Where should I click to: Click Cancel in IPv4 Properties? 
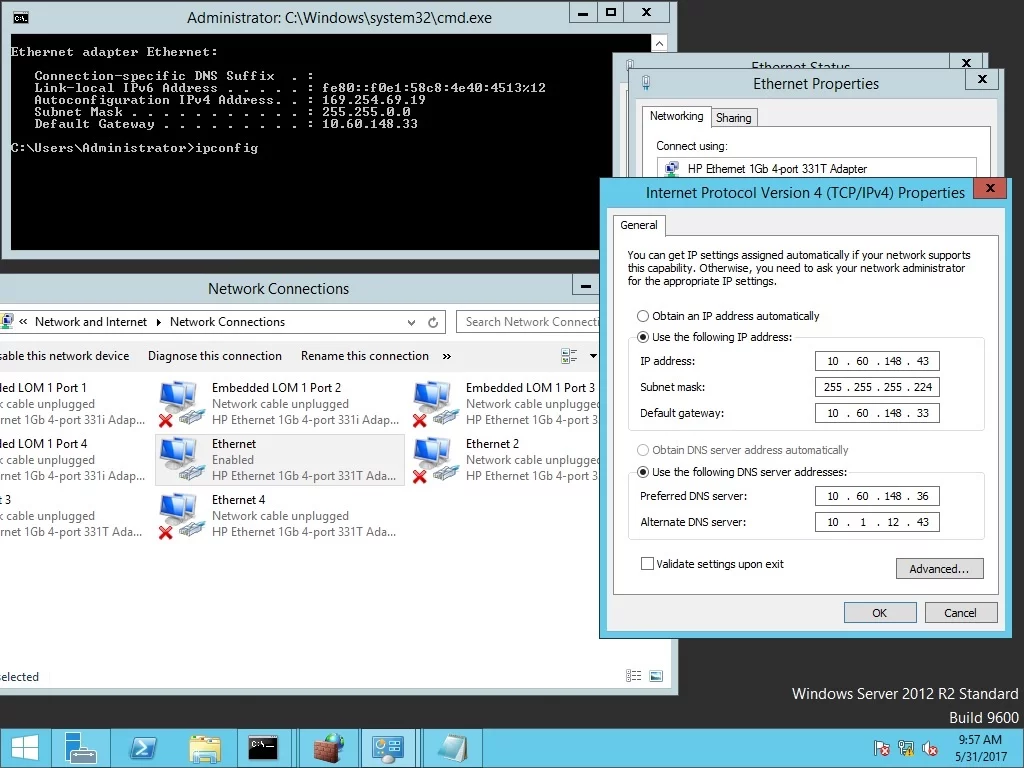click(960, 613)
